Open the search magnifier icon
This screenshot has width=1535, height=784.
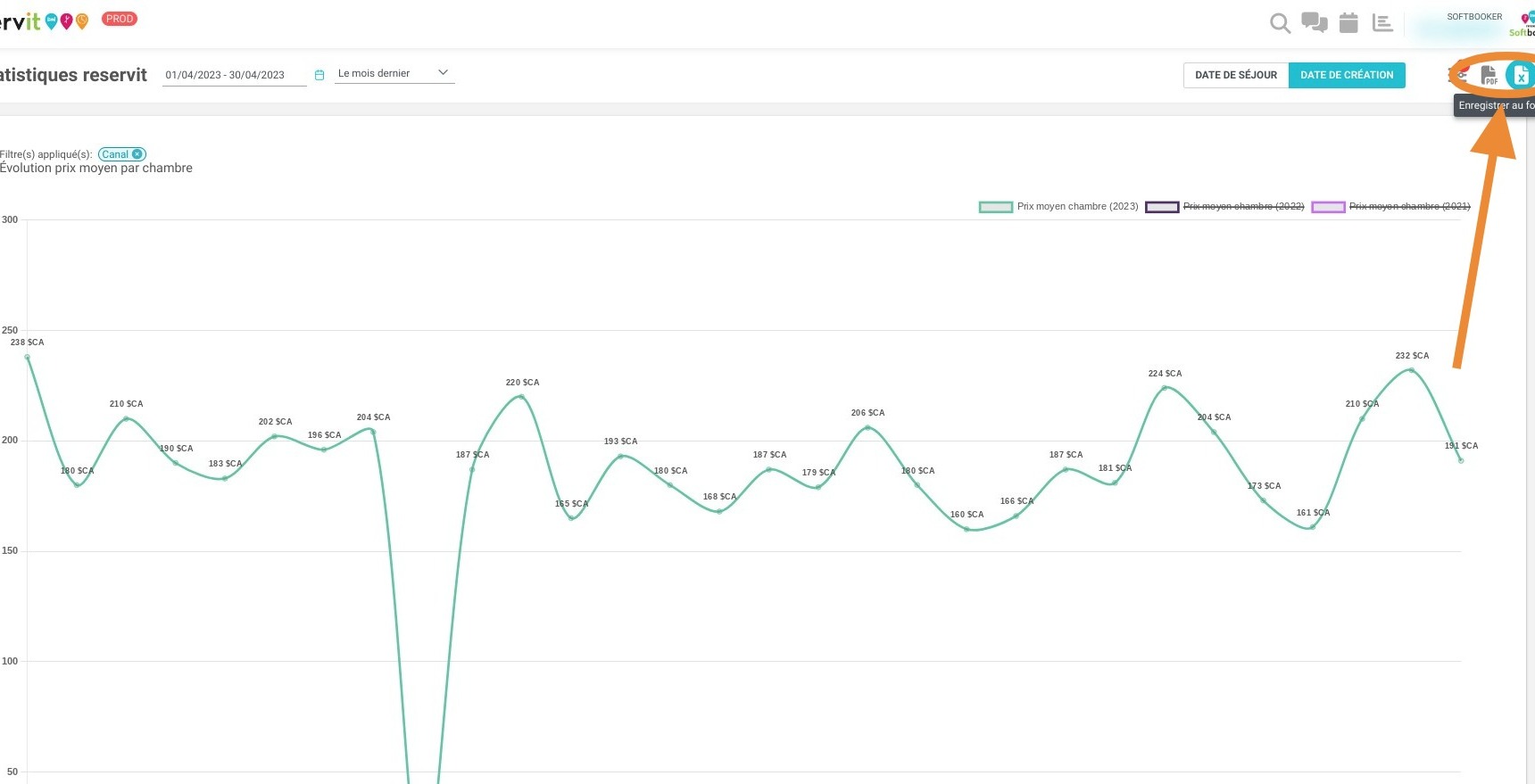click(x=1280, y=23)
